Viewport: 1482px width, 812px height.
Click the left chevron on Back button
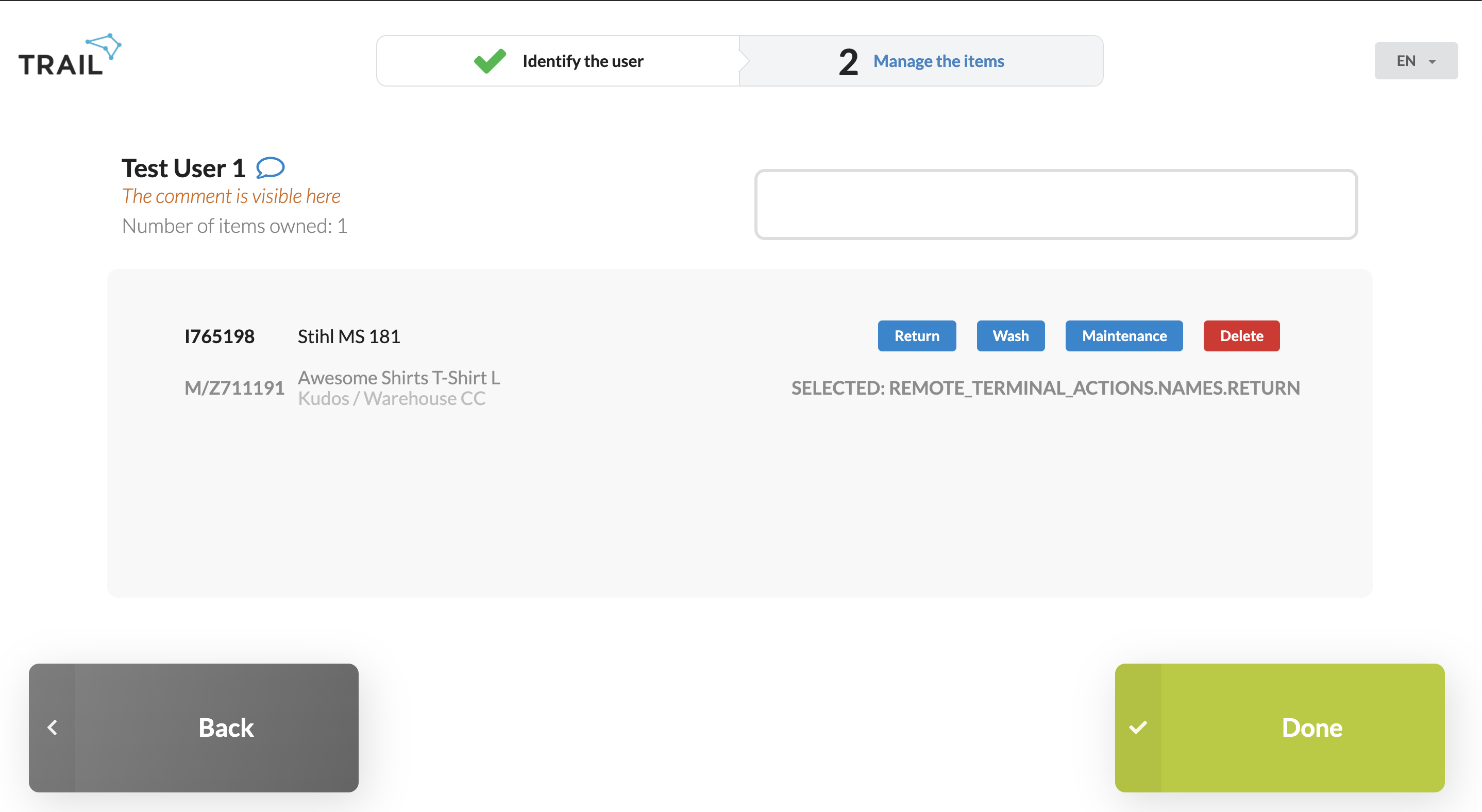(53, 728)
